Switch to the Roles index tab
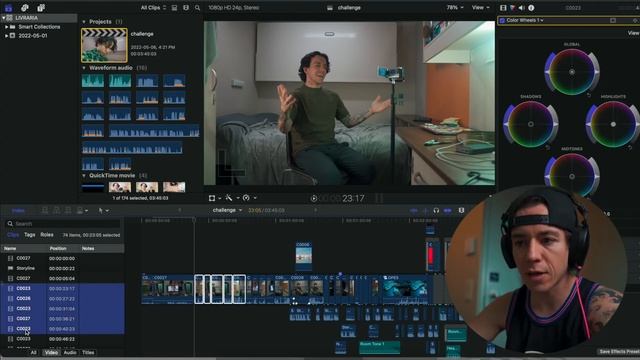The width and height of the screenshot is (640, 360). (47, 235)
